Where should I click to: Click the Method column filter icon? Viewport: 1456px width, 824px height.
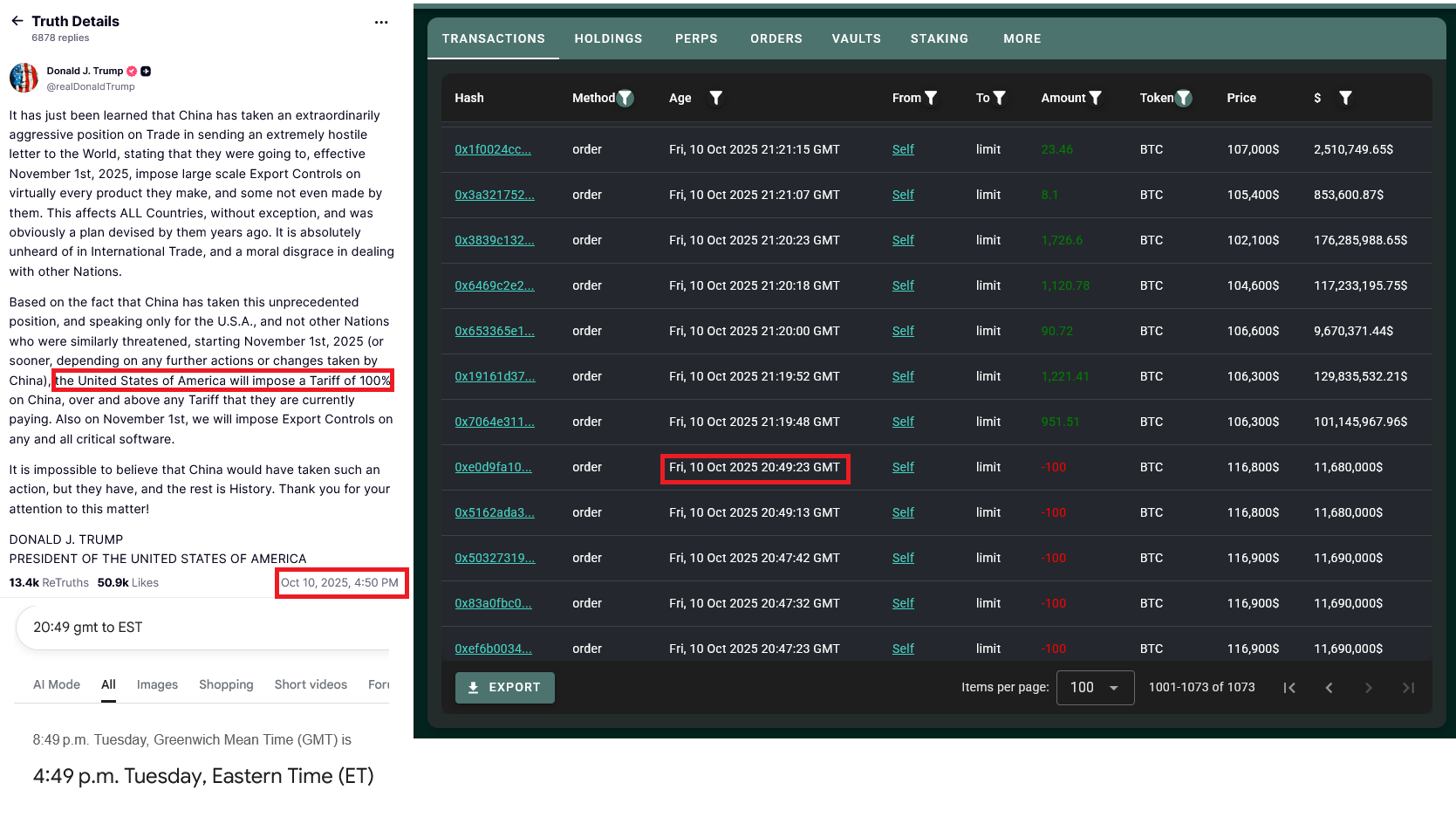point(625,98)
